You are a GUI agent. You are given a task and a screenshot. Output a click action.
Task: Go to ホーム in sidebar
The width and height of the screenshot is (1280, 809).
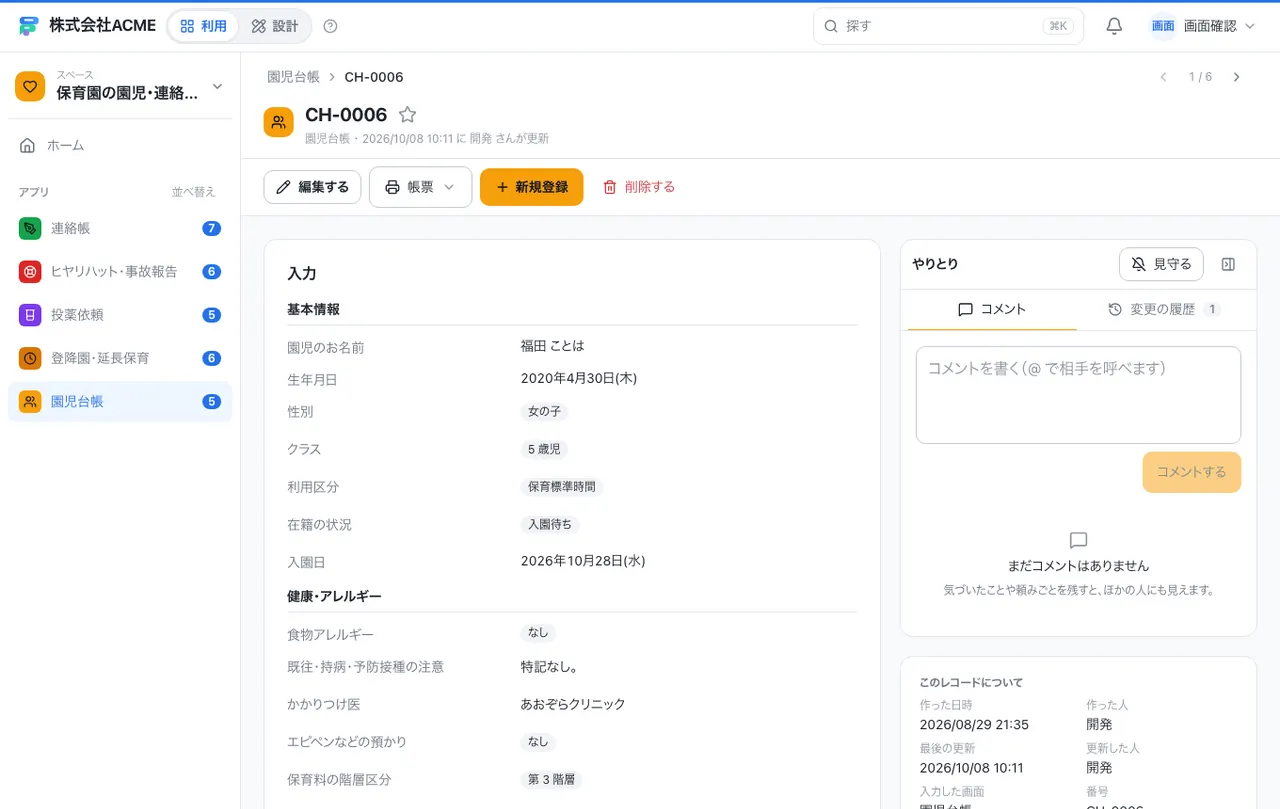point(120,145)
